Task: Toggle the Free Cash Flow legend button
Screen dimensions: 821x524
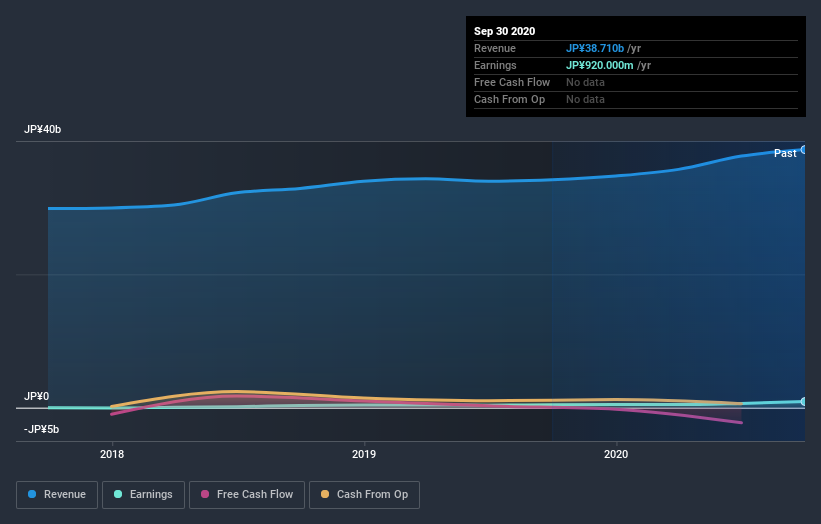Action: tap(247, 495)
